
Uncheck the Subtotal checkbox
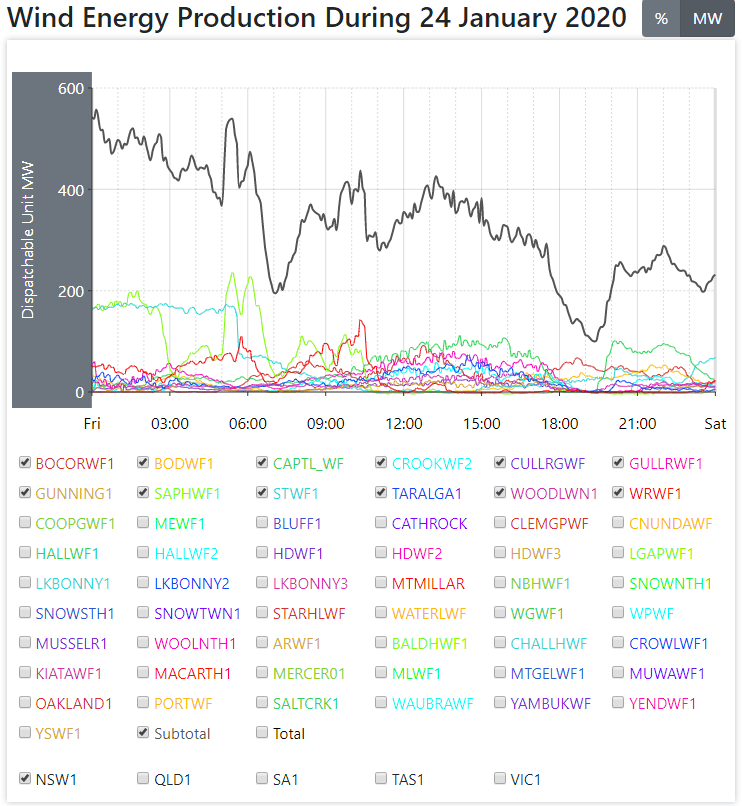[x=144, y=733]
